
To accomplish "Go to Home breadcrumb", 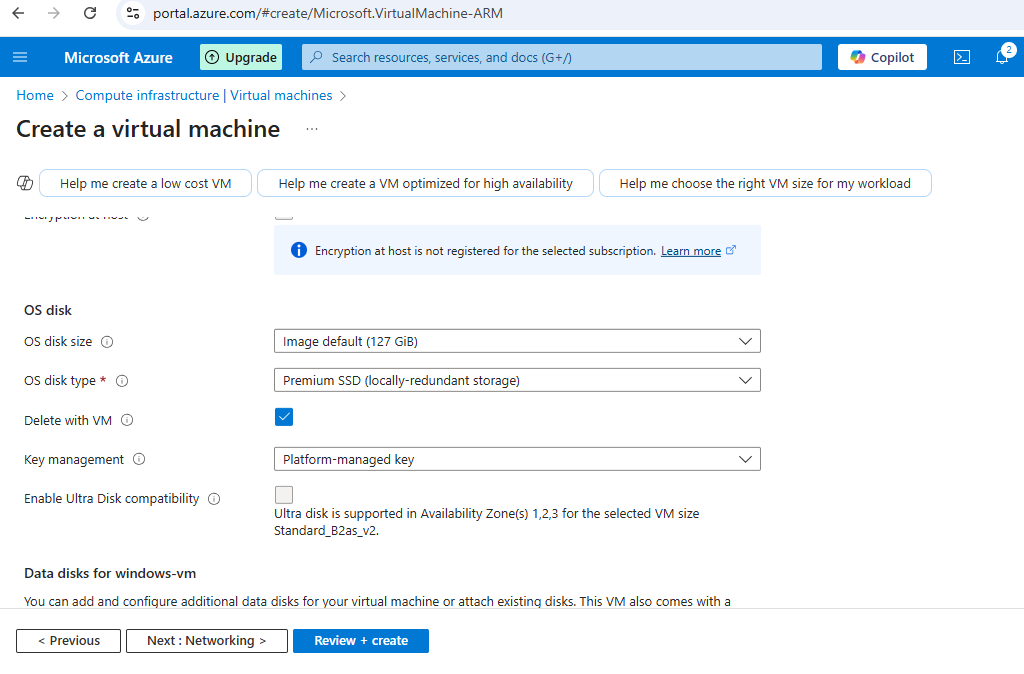I will [35, 95].
